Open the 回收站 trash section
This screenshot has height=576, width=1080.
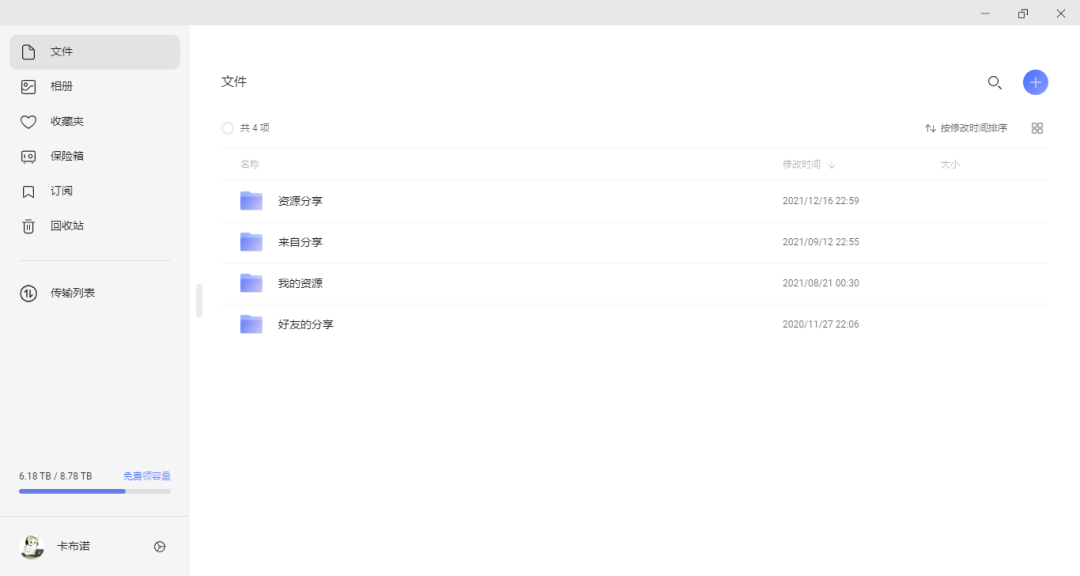point(66,226)
